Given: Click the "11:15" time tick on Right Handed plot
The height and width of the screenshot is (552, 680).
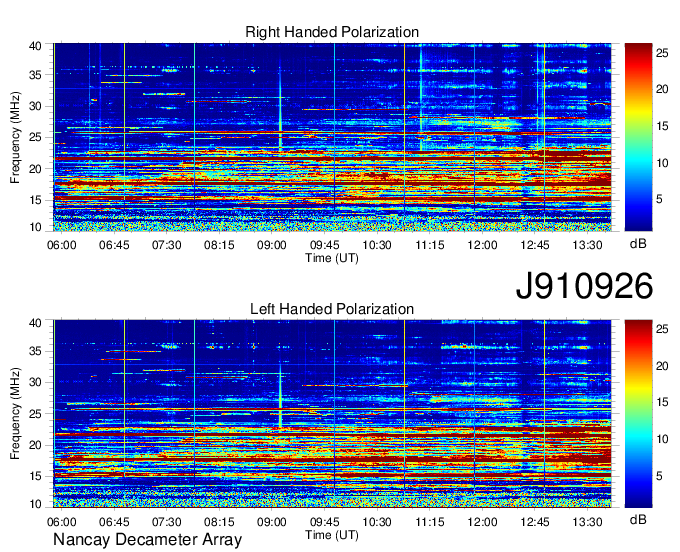Looking at the screenshot, I should [x=430, y=245].
